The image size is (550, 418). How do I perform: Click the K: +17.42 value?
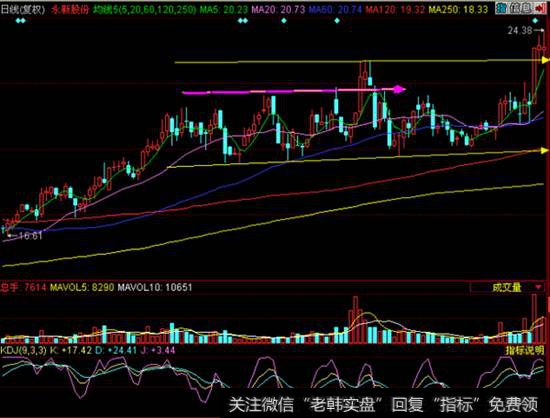(x=71, y=350)
